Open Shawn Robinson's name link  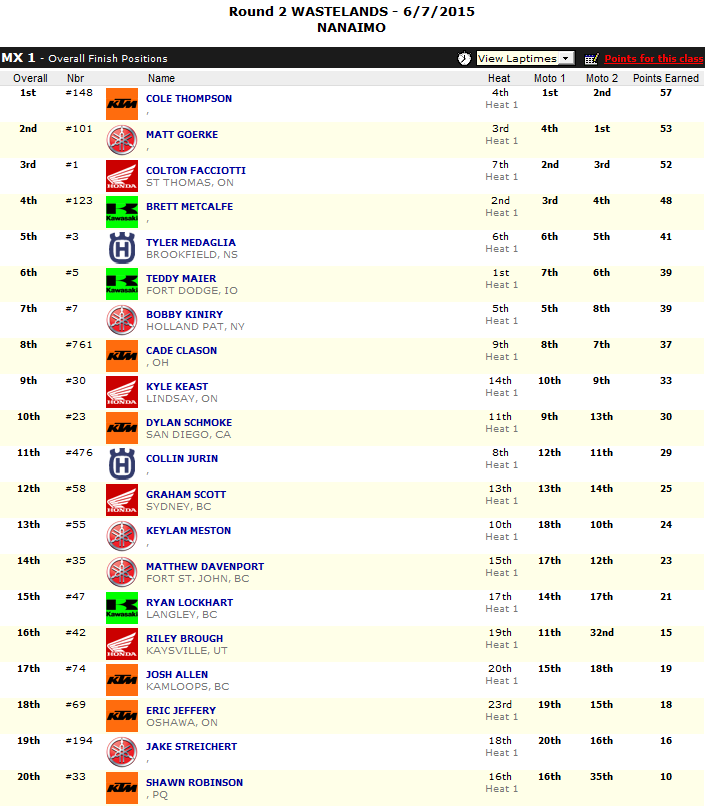194,783
